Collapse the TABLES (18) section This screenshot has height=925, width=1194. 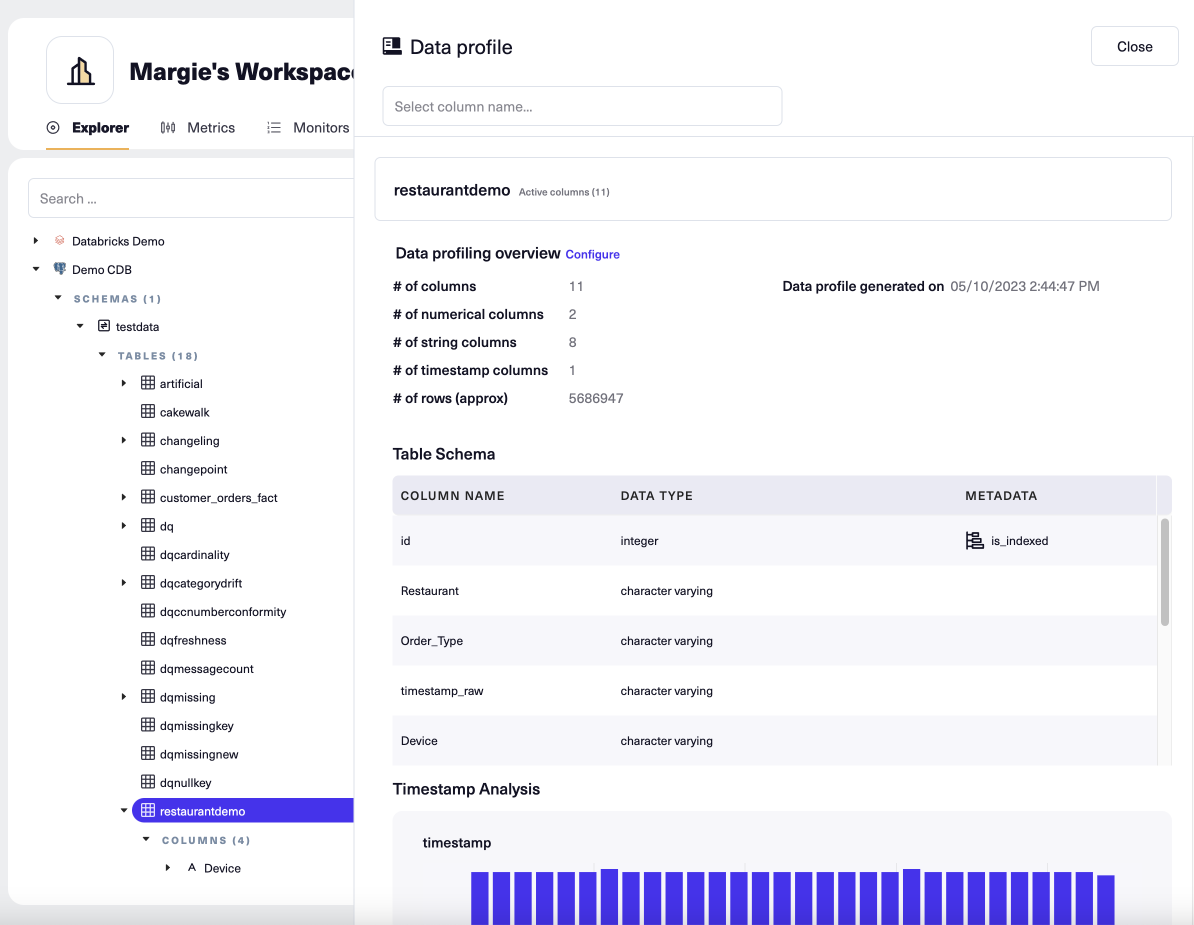[101, 355]
